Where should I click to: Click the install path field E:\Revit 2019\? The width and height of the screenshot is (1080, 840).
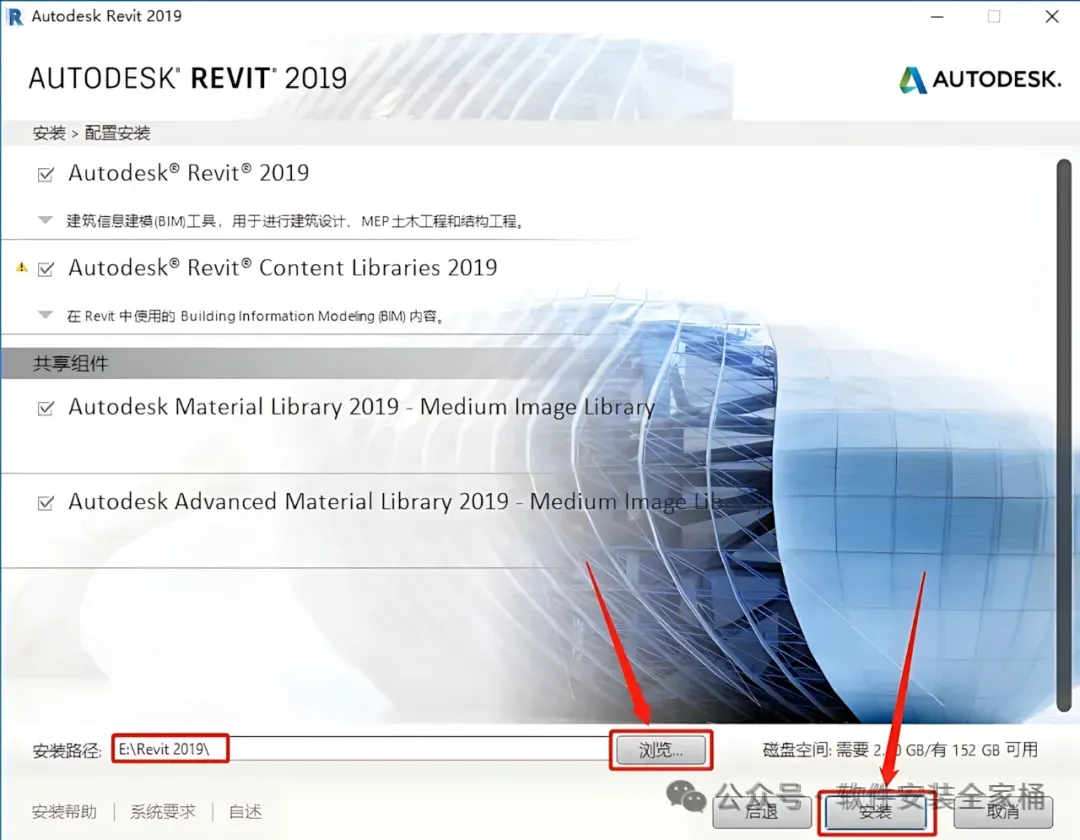[x=362, y=749]
